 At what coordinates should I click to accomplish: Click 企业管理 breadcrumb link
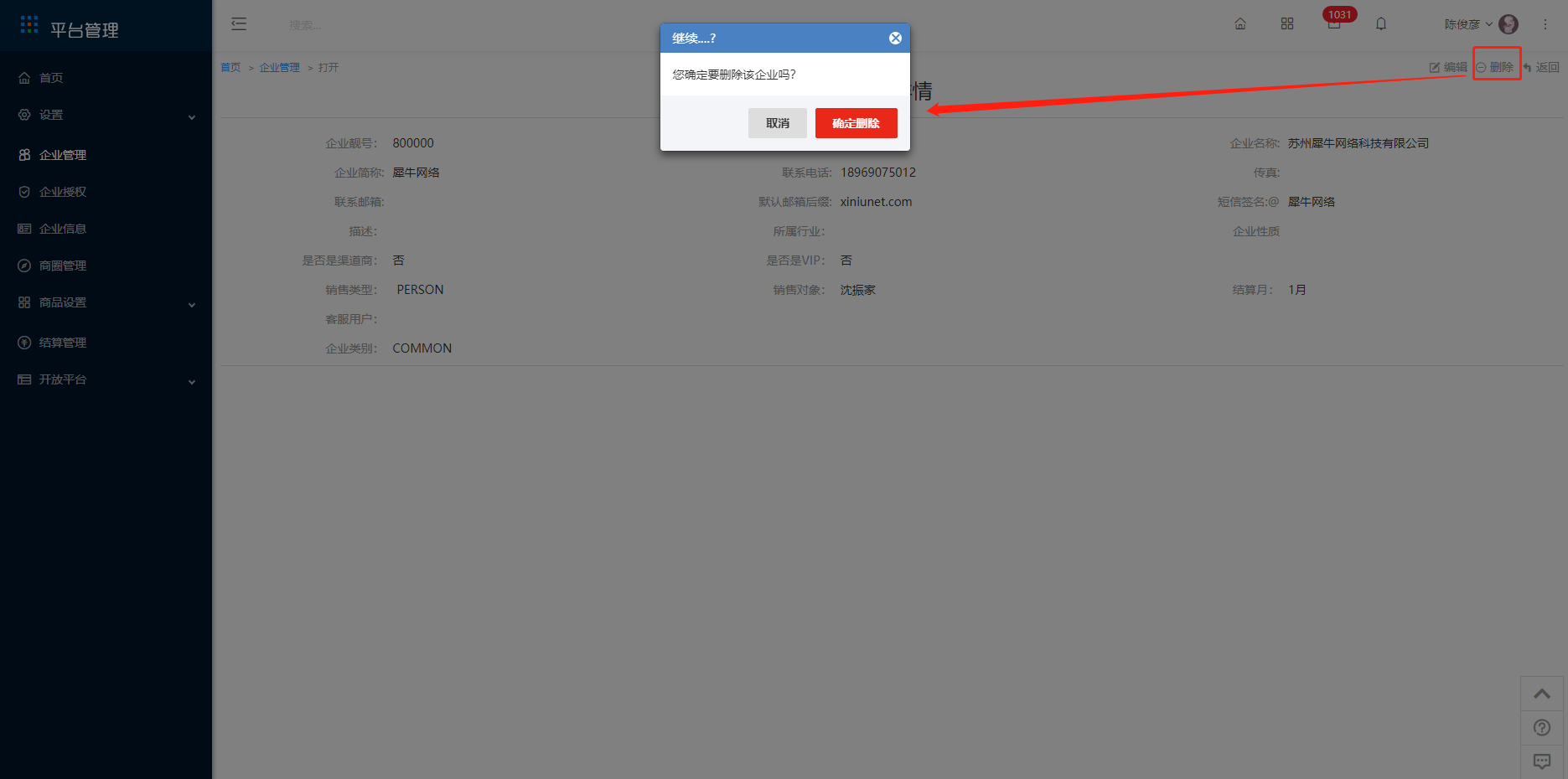pyautogui.click(x=279, y=68)
